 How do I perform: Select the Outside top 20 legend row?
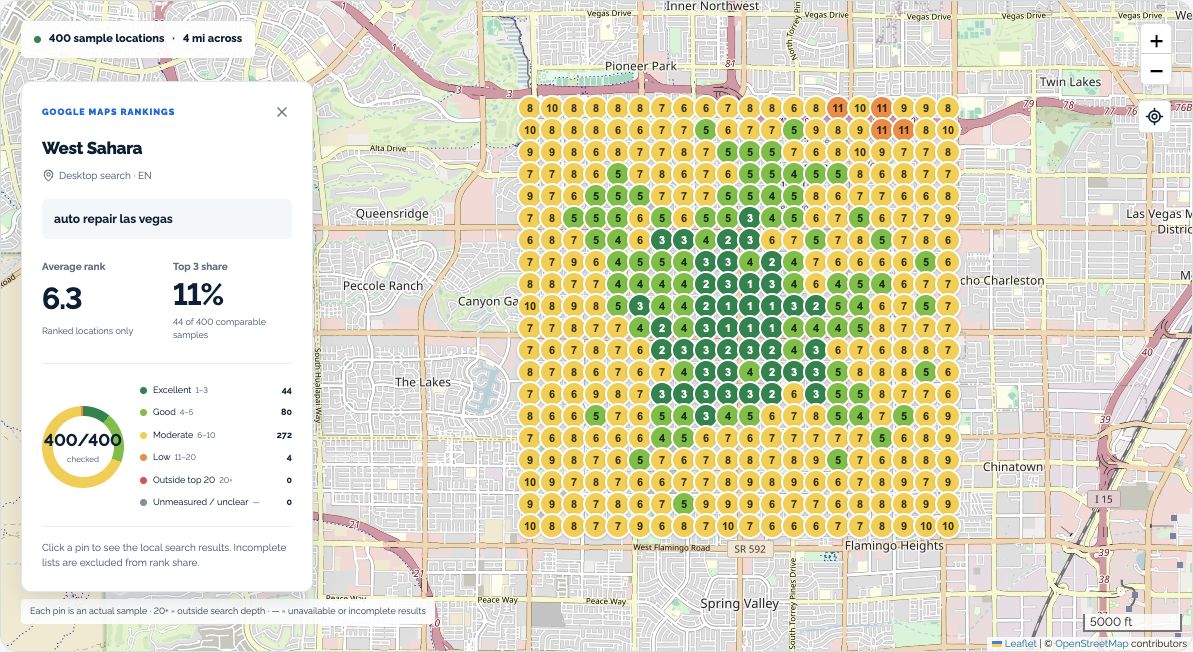click(x=215, y=480)
